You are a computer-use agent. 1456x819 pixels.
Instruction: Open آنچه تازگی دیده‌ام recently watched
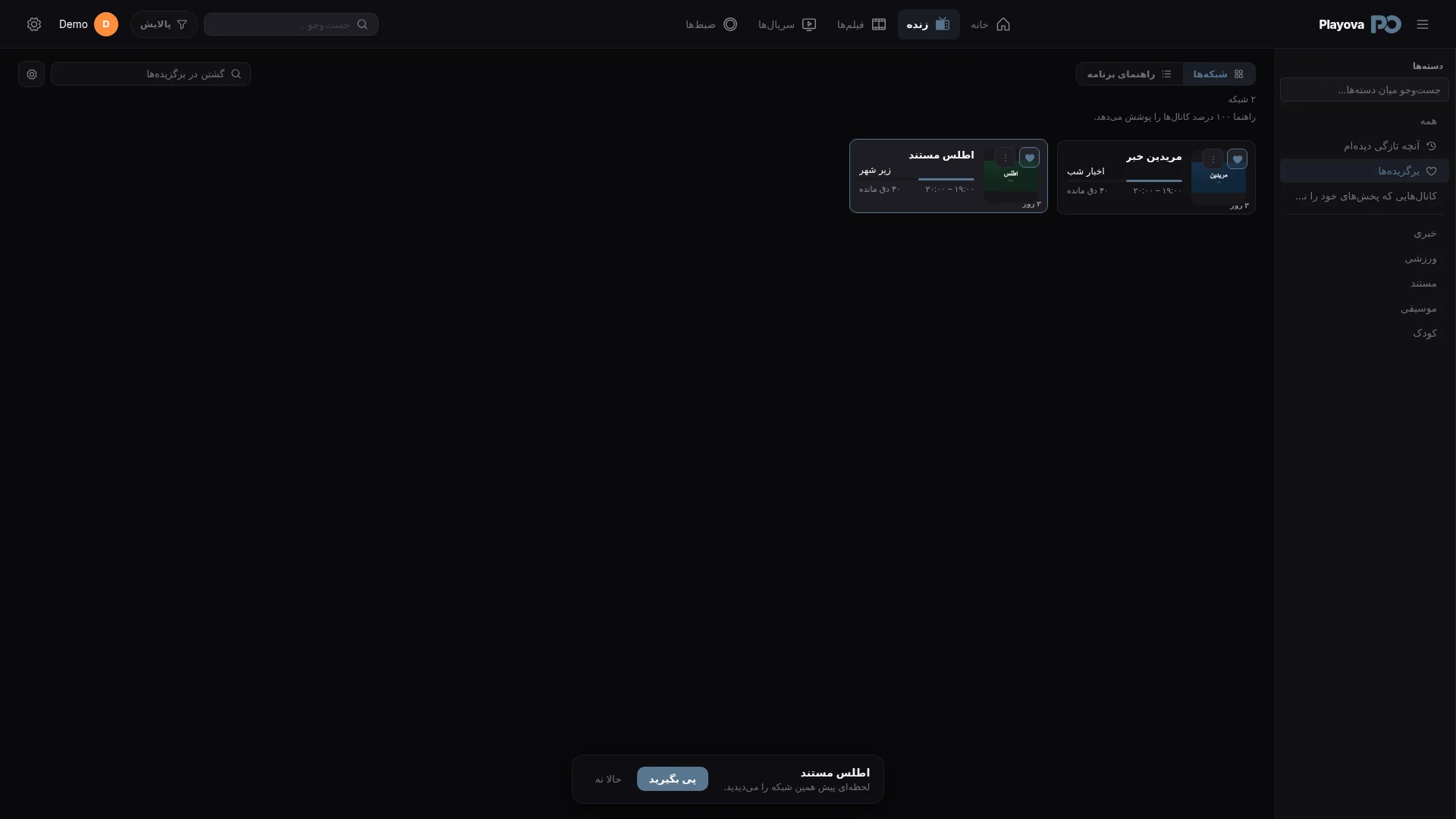tap(1364, 146)
